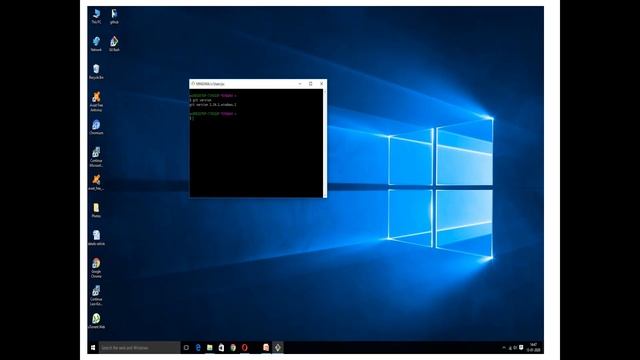Open This PC desktop icon

coord(96,16)
